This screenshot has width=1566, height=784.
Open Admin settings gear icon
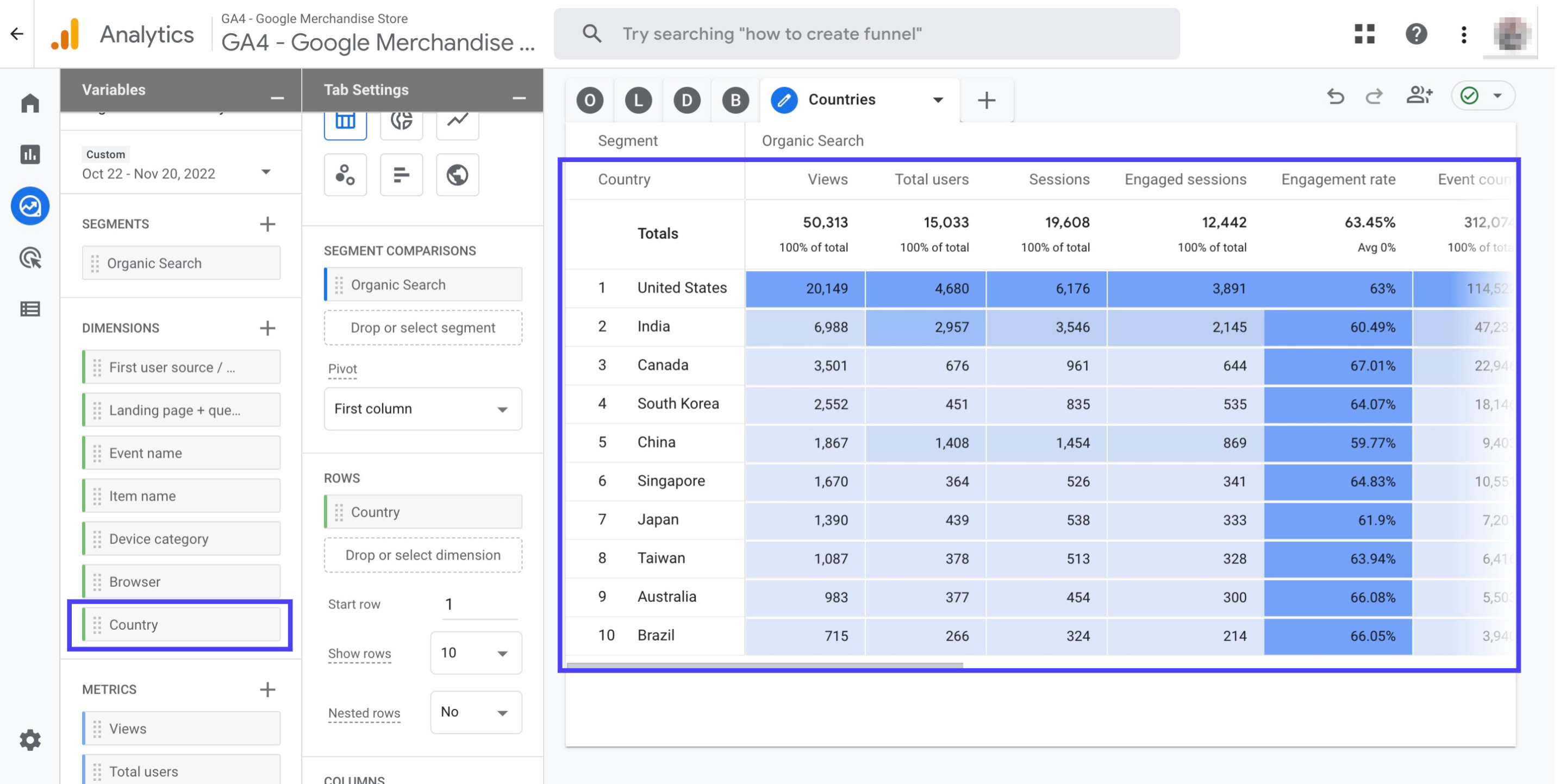[30, 739]
